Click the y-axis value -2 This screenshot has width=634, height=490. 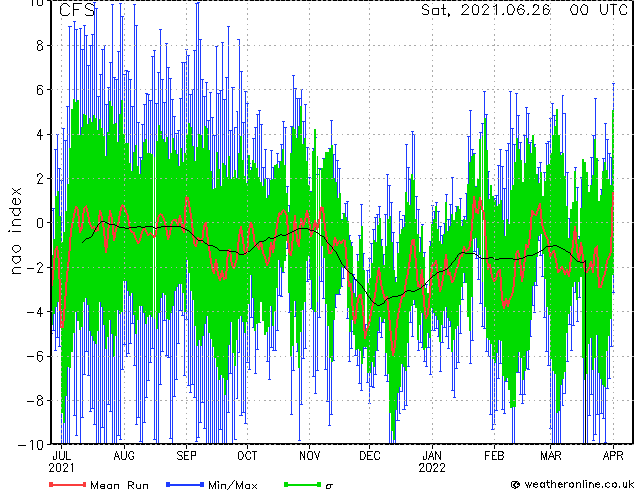coord(35,267)
